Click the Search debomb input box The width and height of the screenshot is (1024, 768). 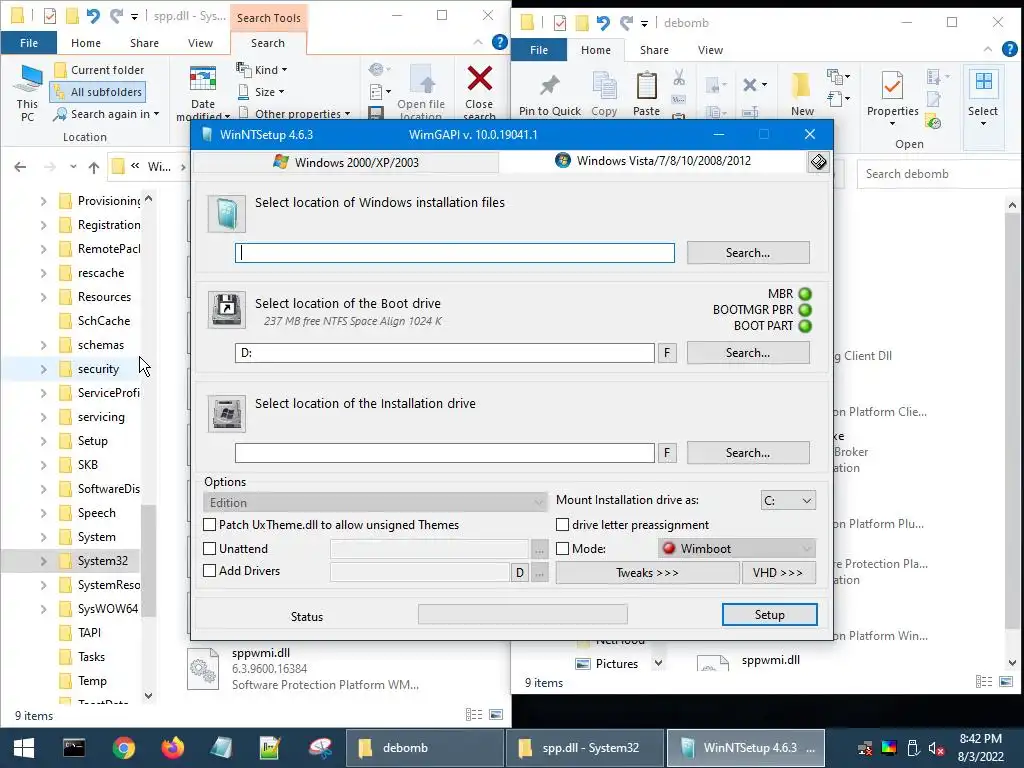(x=940, y=174)
